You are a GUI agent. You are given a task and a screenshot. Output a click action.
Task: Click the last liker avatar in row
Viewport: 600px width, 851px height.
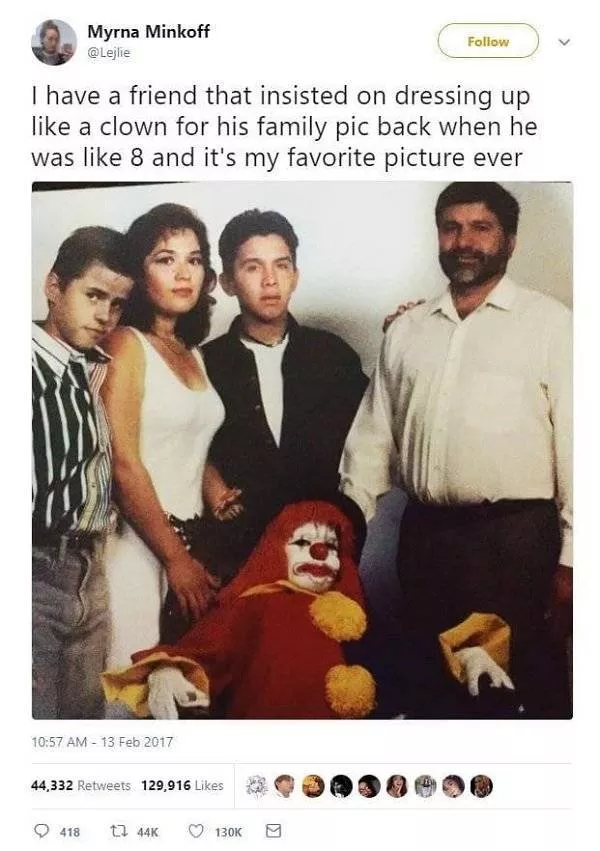point(481,786)
